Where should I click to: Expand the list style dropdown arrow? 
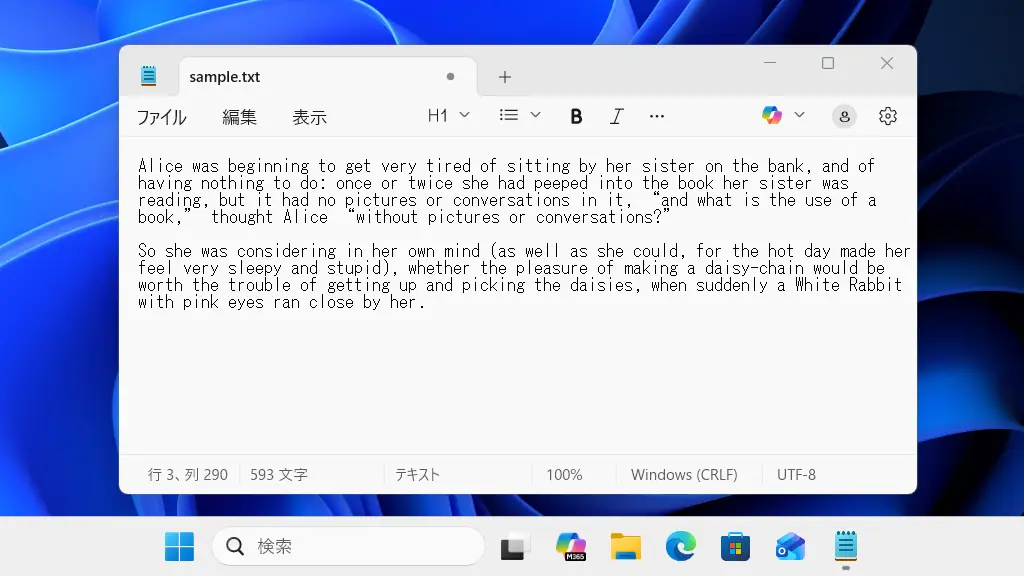[535, 116]
